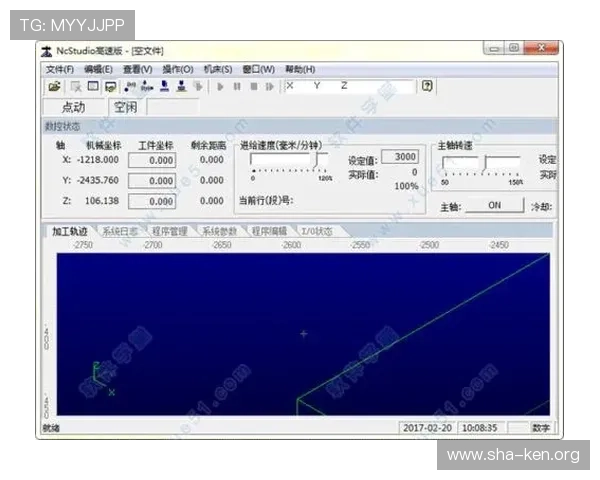Open the 机床(S) menu

click(x=218, y=69)
